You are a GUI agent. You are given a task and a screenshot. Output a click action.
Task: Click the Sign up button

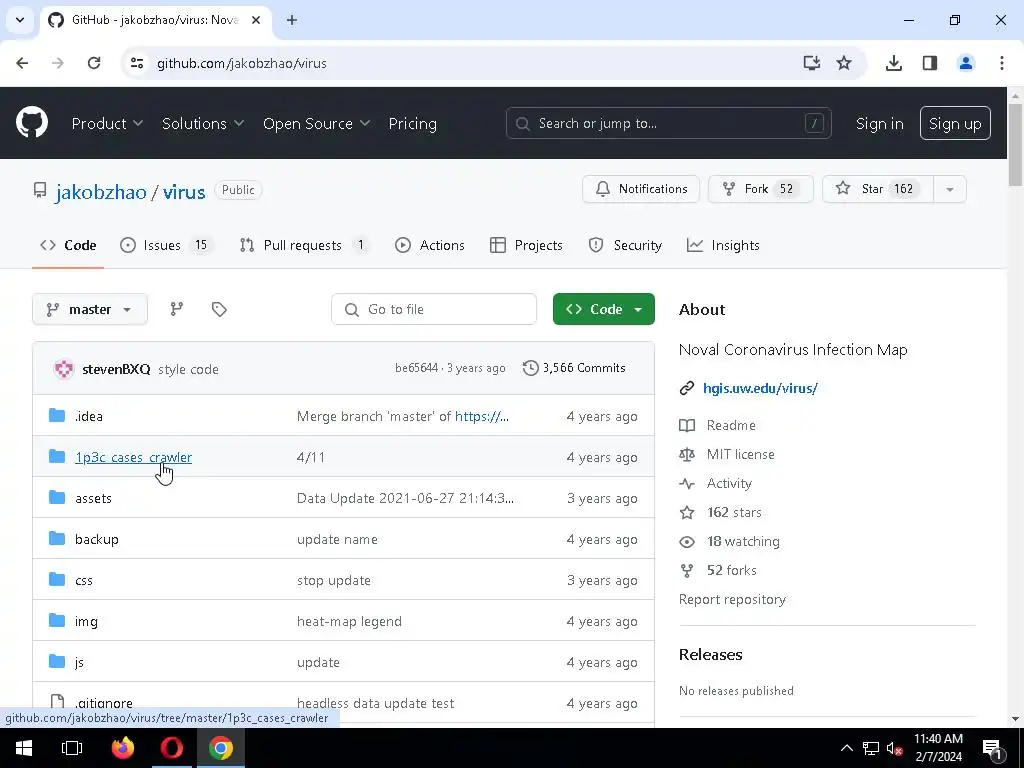[955, 123]
